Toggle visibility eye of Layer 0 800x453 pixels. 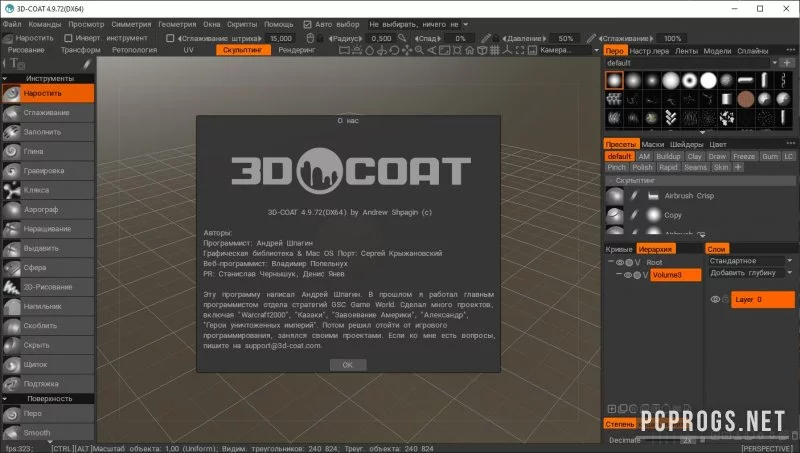(x=715, y=299)
